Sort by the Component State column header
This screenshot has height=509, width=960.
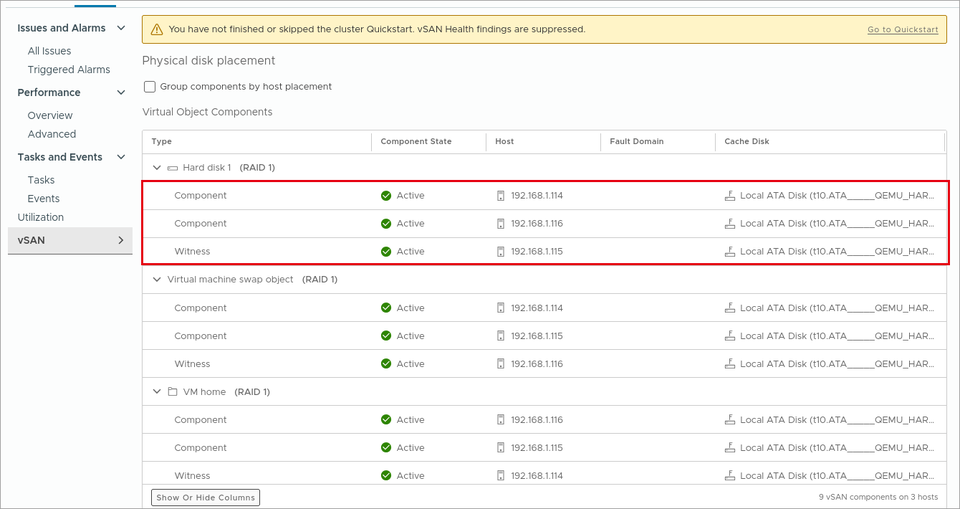coord(416,141)
